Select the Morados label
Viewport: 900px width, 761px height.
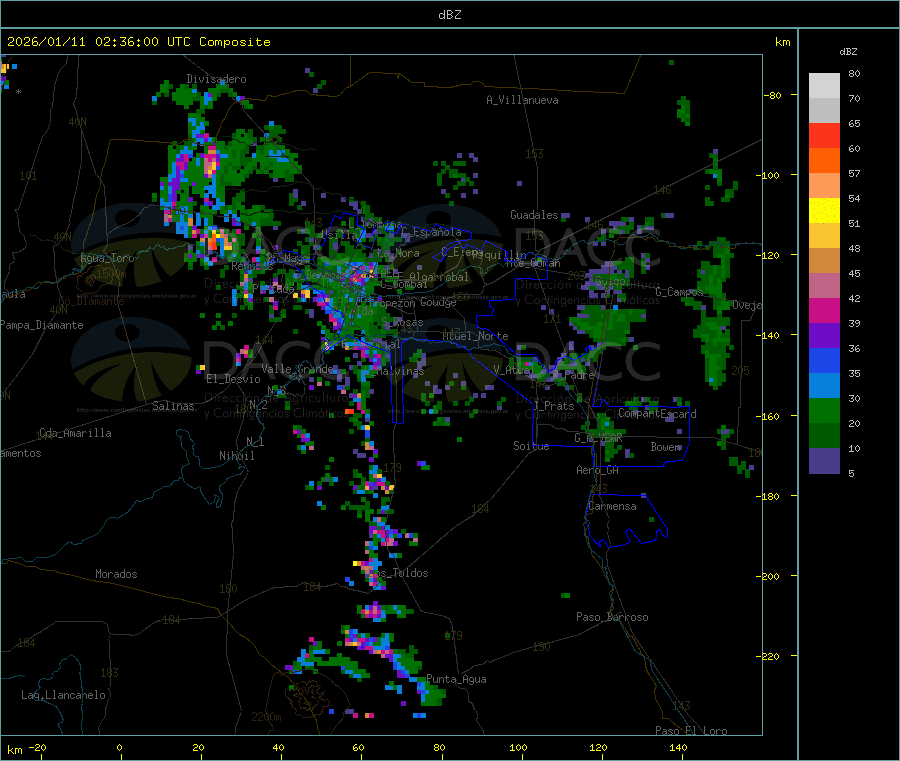pyautogui.click(x=116, y=574)
